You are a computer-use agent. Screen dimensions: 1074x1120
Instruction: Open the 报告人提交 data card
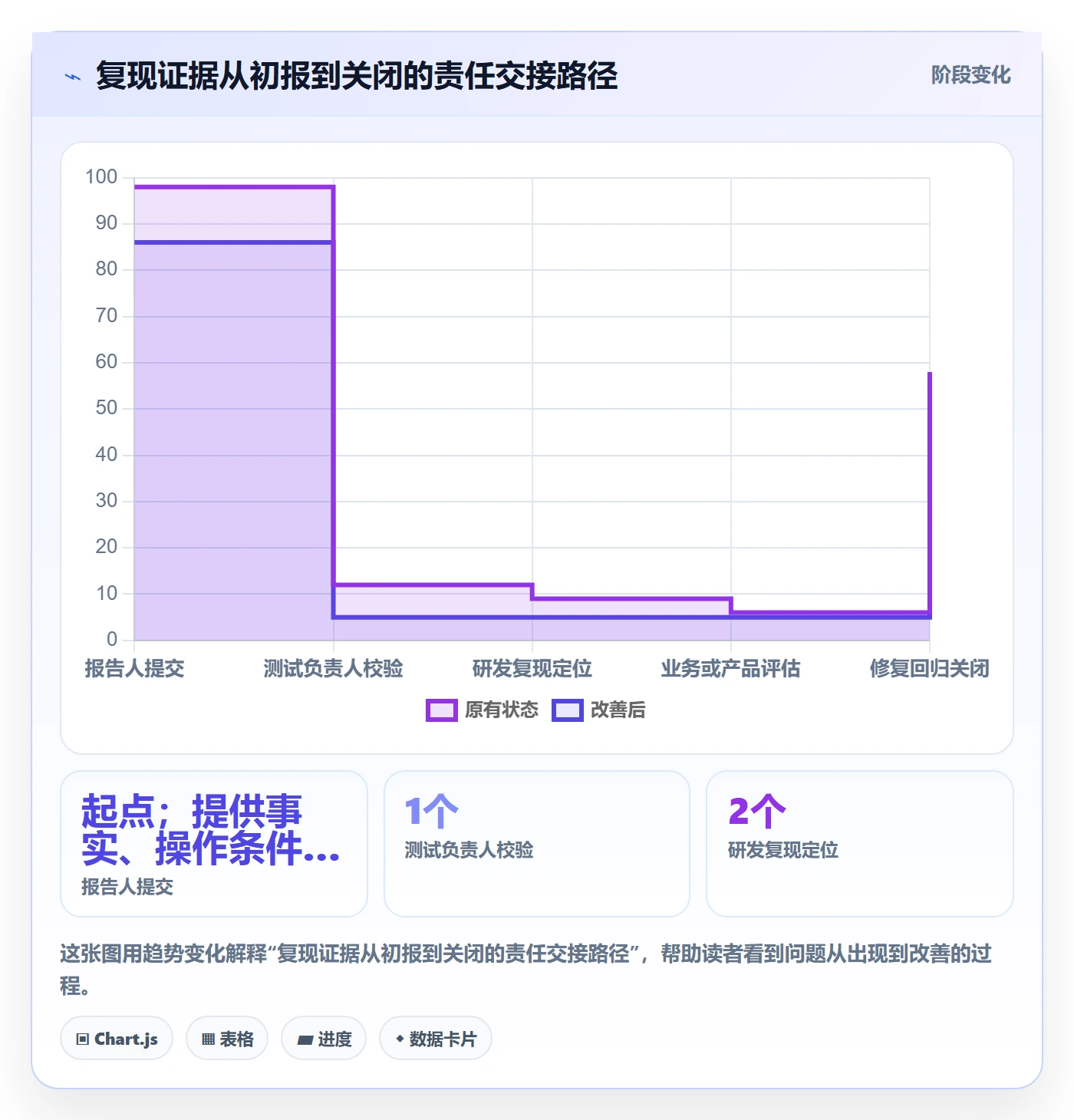[x=214, y=844]
